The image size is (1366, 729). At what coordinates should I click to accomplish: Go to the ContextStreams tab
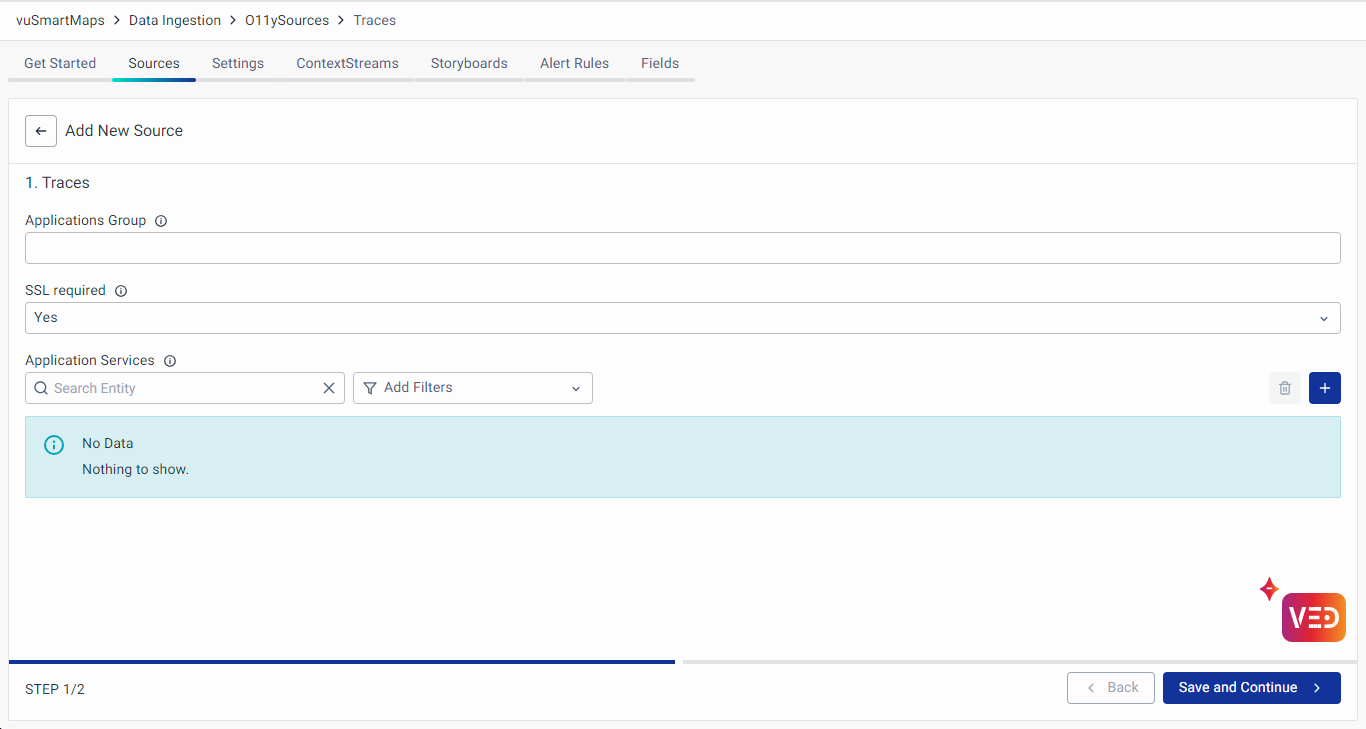pos(347,63)
